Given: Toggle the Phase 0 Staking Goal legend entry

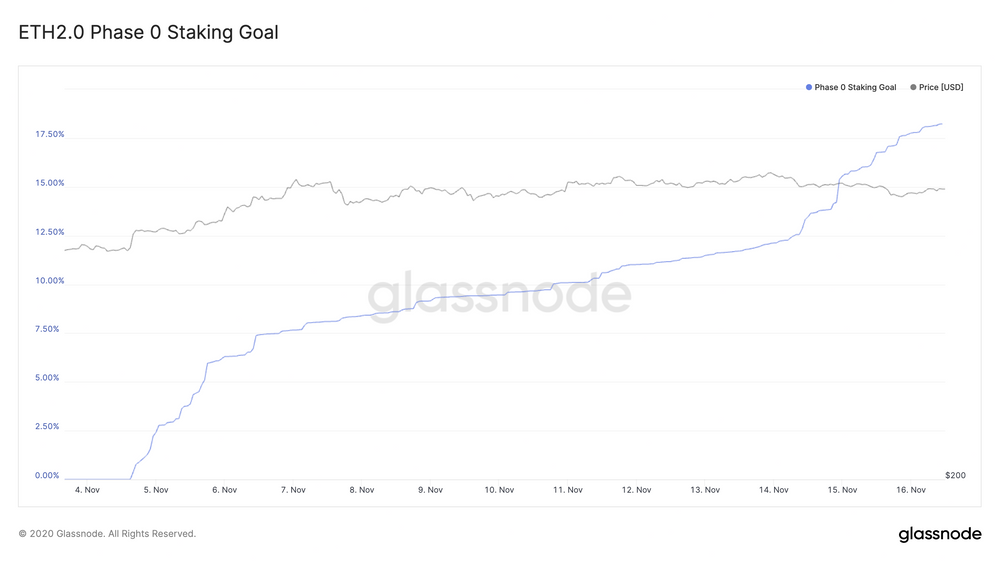Looking at the screenshot, I should tap(851, 87).
